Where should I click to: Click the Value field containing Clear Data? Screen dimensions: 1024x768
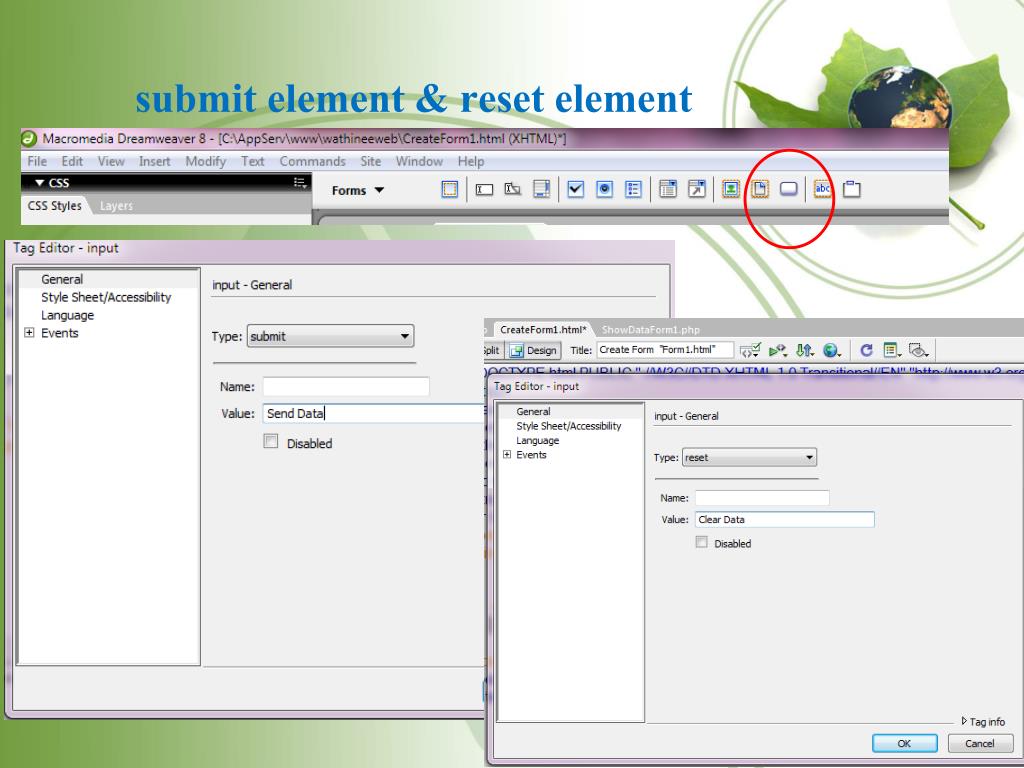pos(783,519)
